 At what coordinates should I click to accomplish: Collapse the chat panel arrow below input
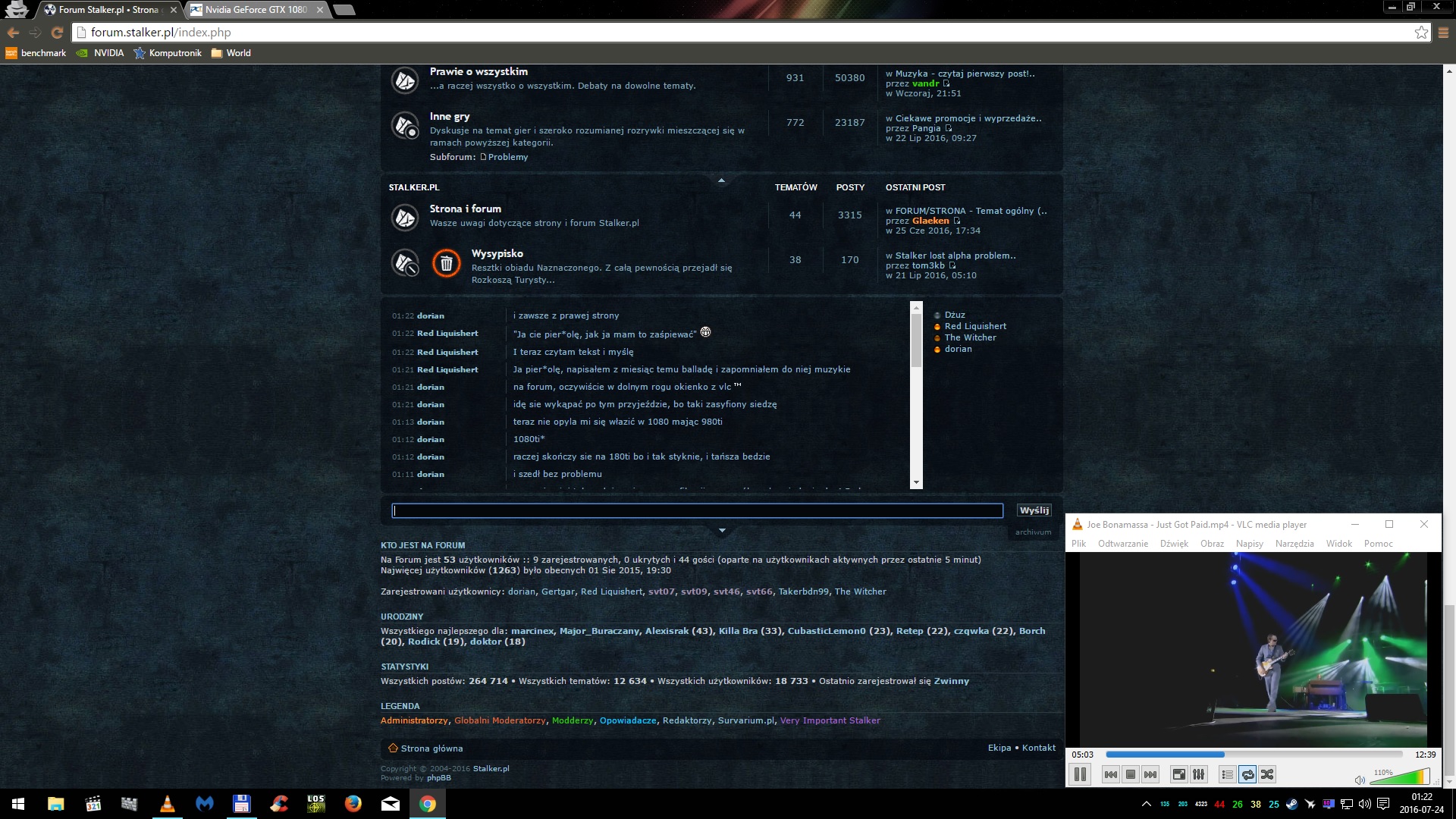tap(721, 530)
